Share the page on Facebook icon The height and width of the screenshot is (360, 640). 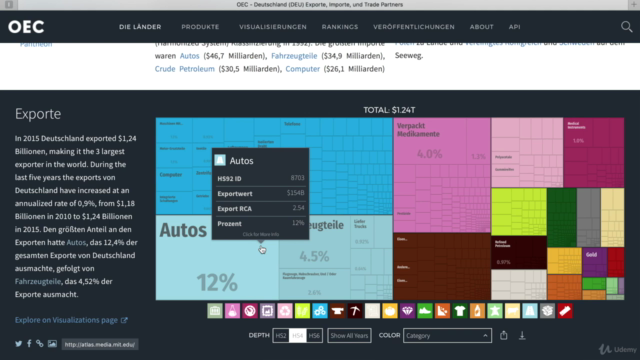point(29,344)
